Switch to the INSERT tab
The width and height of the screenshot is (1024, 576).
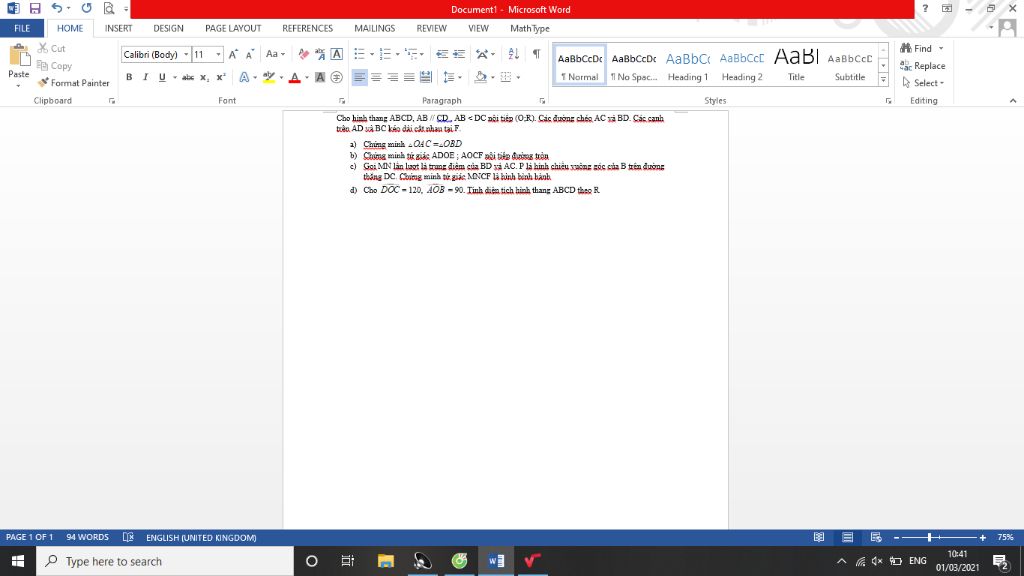(118, 28)
